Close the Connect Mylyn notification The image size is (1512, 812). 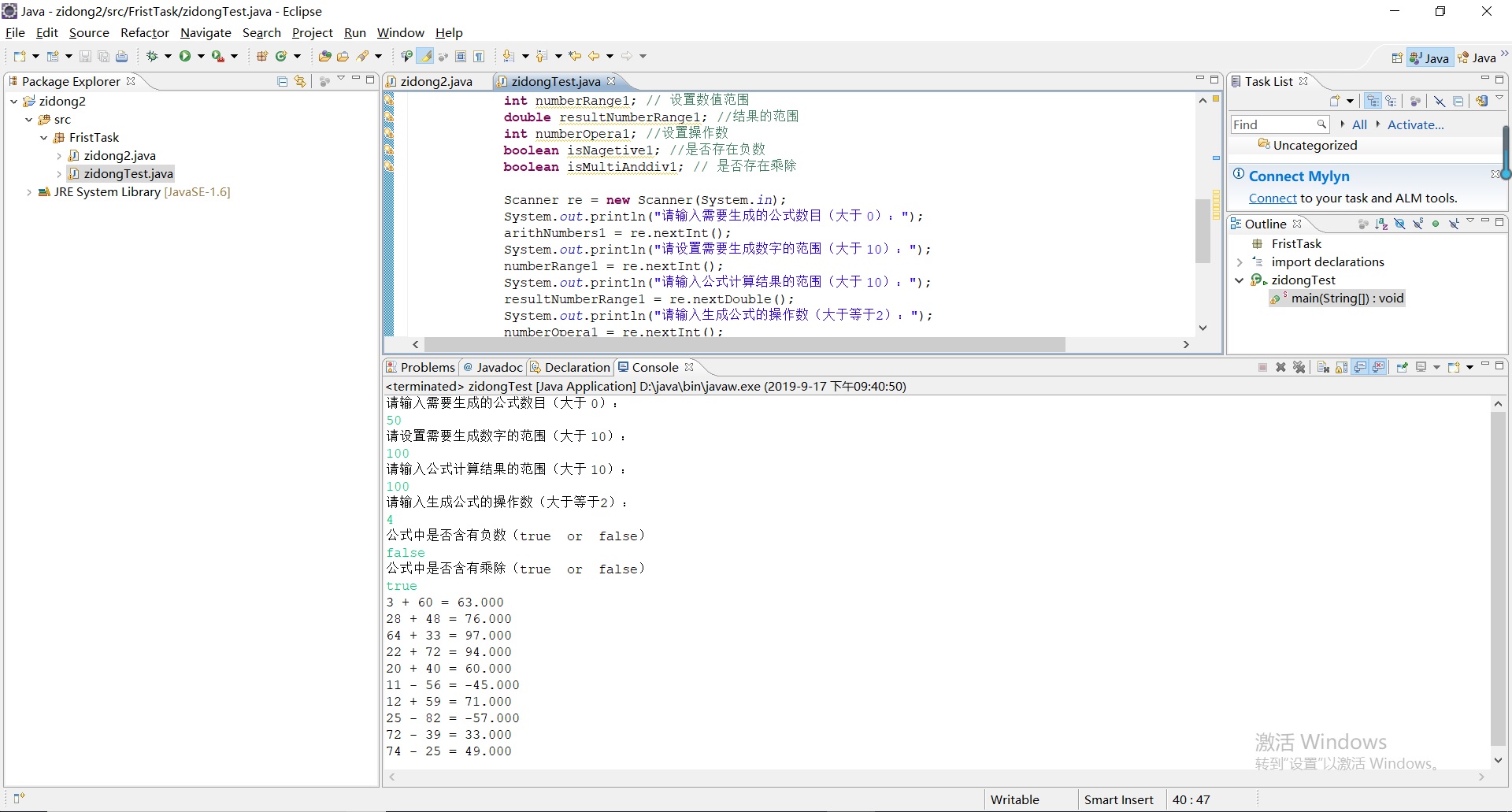tap(1495, 174)
